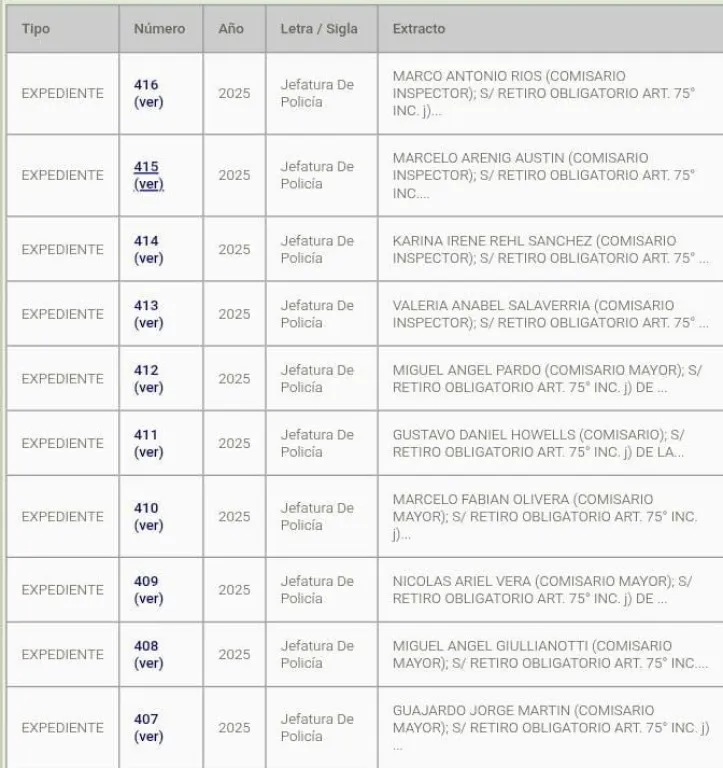The width and height of the screenshot is (723, 768).
Task: Click the Gustavo Daniel Howells extract text
Action: coord(538,443)
